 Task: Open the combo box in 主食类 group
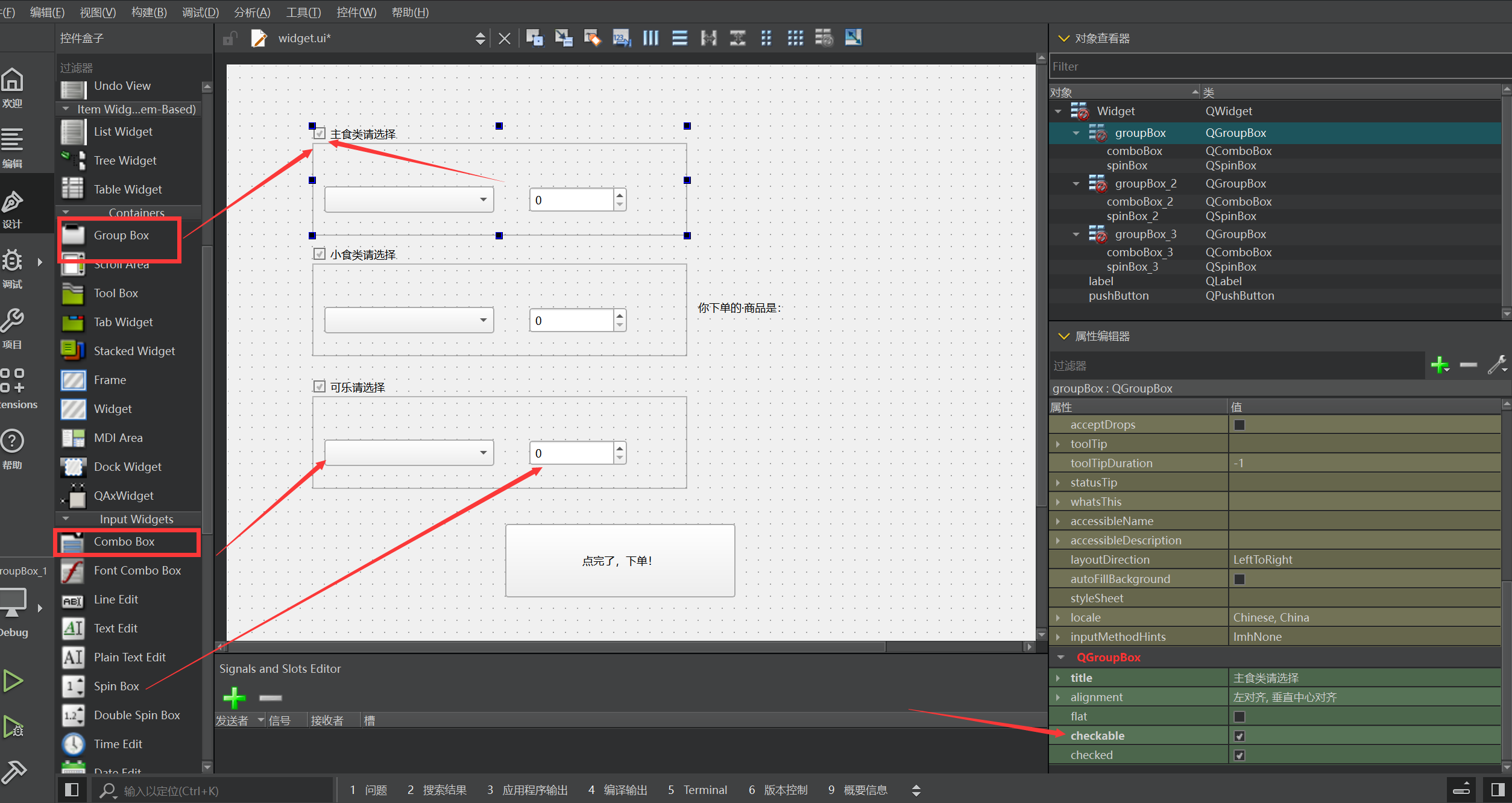[409, 200]
